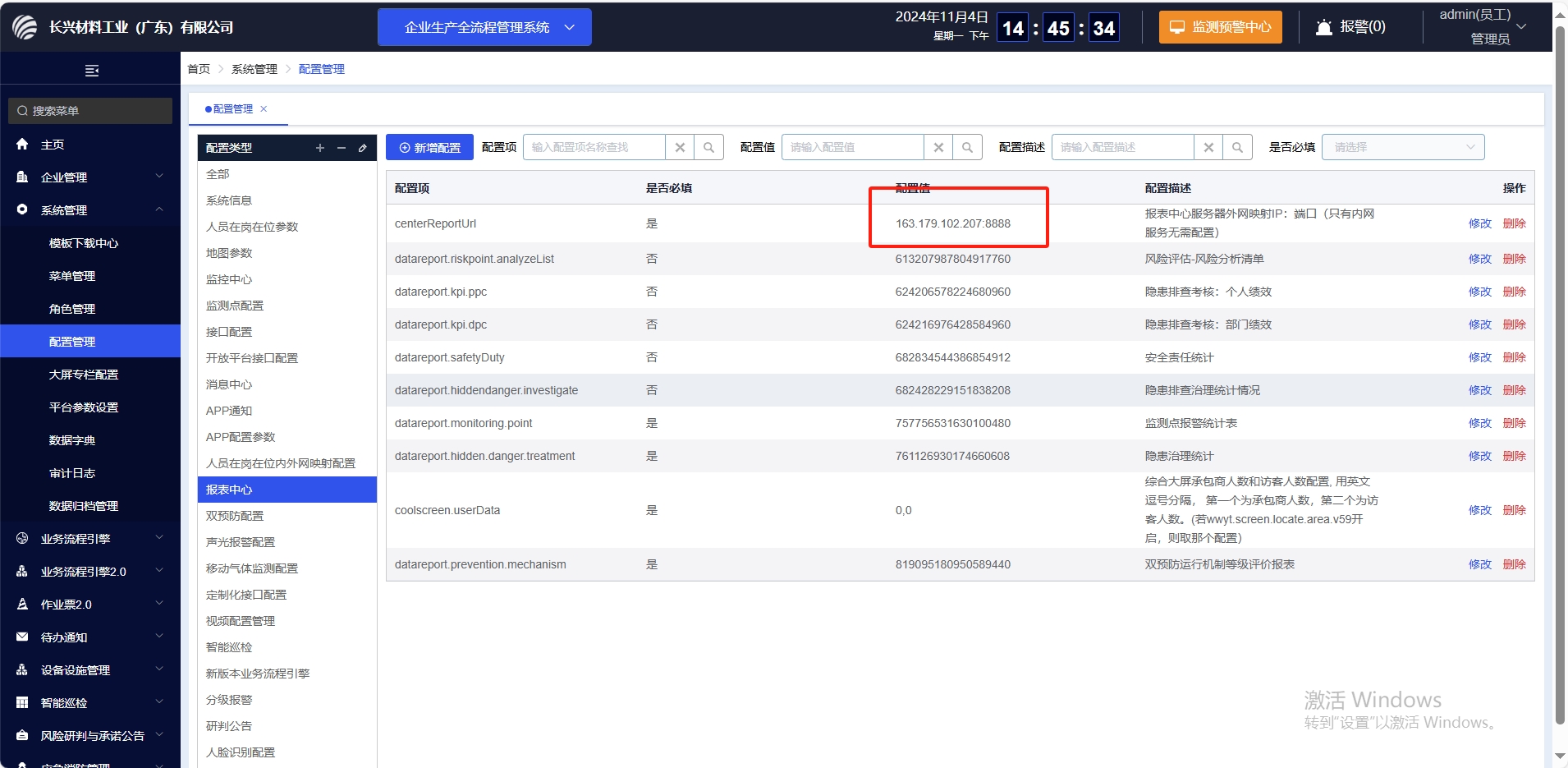Collapse the 系统管理 menu
1568x768 pixels.
pyautogui.click(x=90, y=210)
